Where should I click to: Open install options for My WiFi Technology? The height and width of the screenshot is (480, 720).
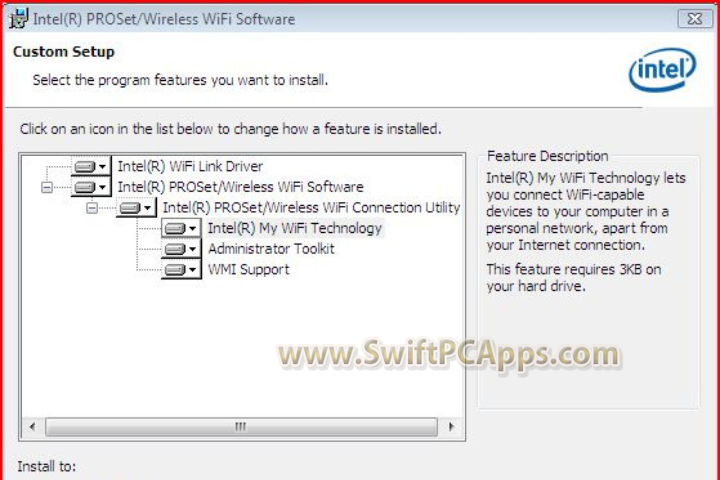coord(181,228)
